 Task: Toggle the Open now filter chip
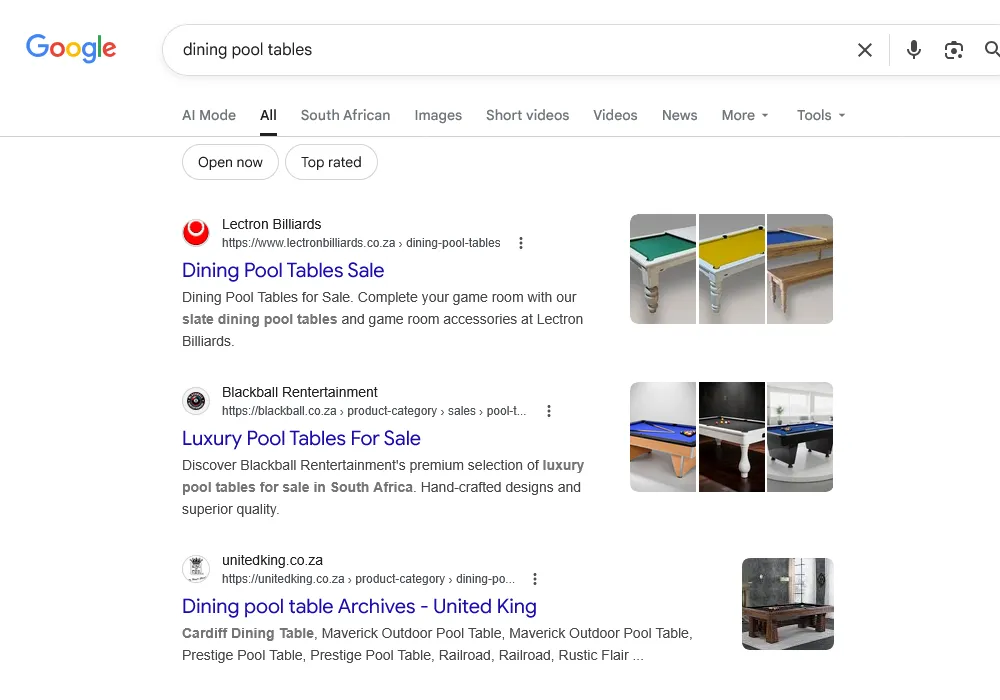pos(230,162)
